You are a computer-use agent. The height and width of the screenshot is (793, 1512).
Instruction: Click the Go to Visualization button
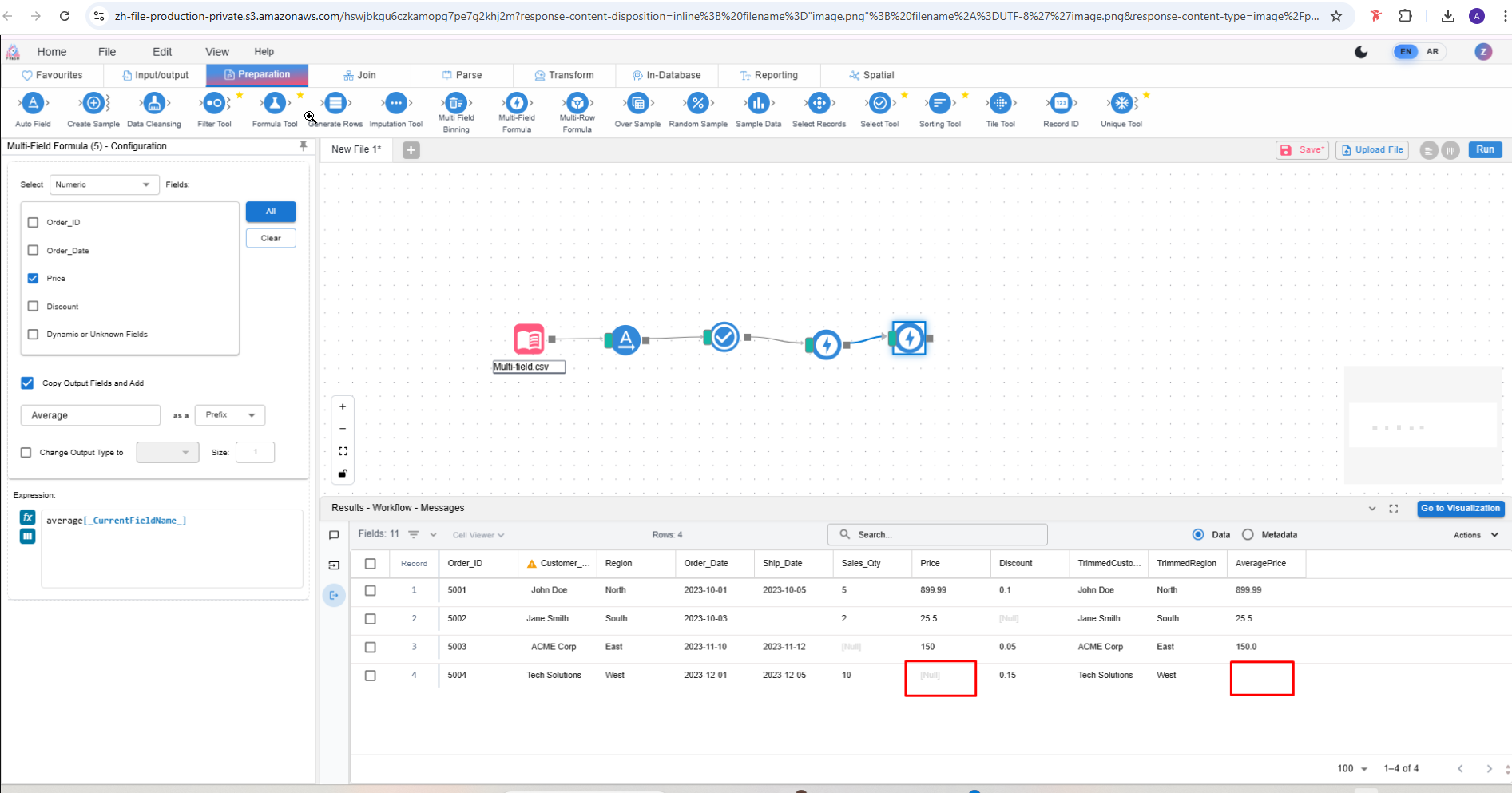point(1459,509)
